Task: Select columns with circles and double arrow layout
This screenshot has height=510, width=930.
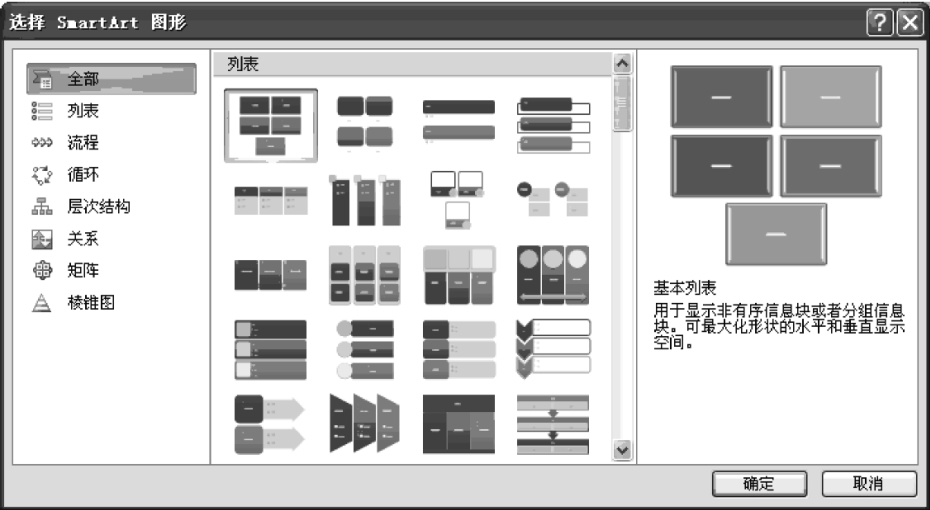Action: (x=553, y=275)
